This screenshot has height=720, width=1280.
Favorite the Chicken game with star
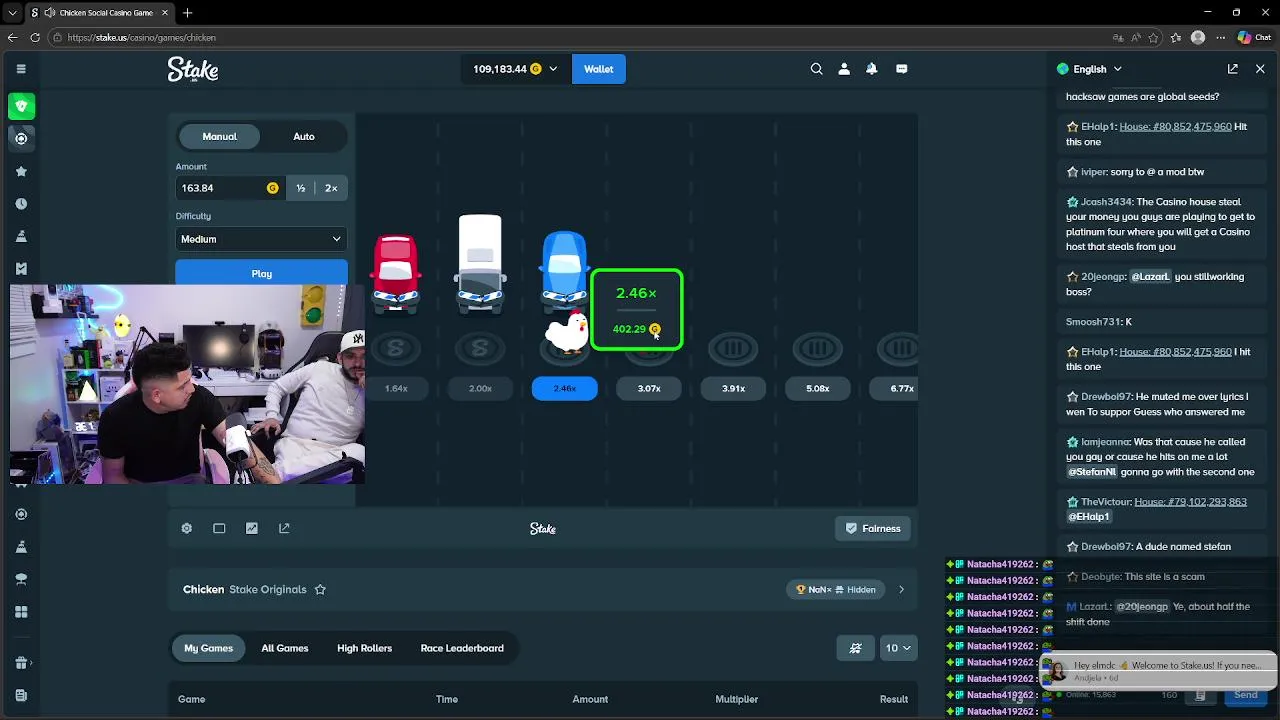coord(320,590)
